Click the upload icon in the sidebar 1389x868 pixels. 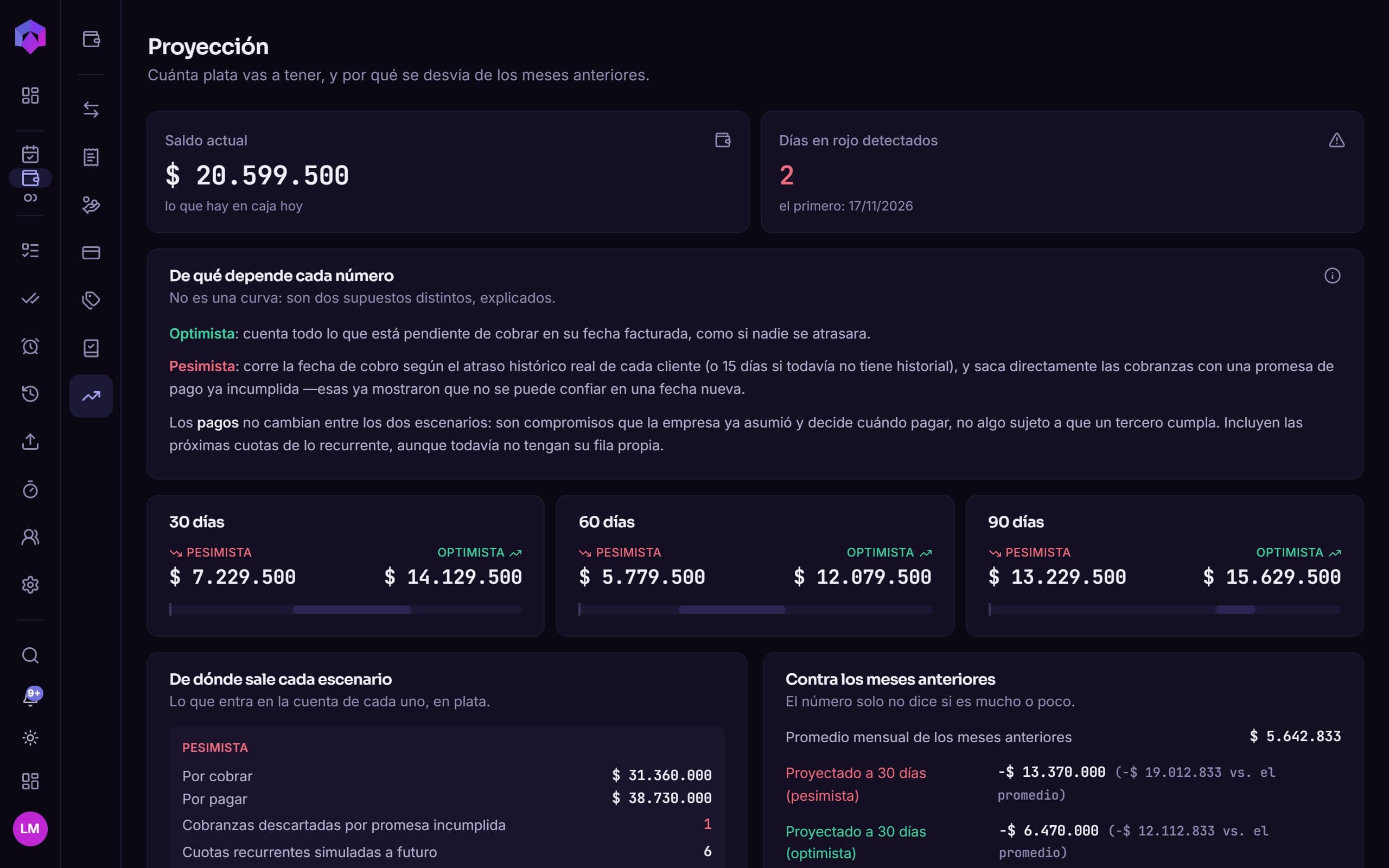[x=30, y=442]
